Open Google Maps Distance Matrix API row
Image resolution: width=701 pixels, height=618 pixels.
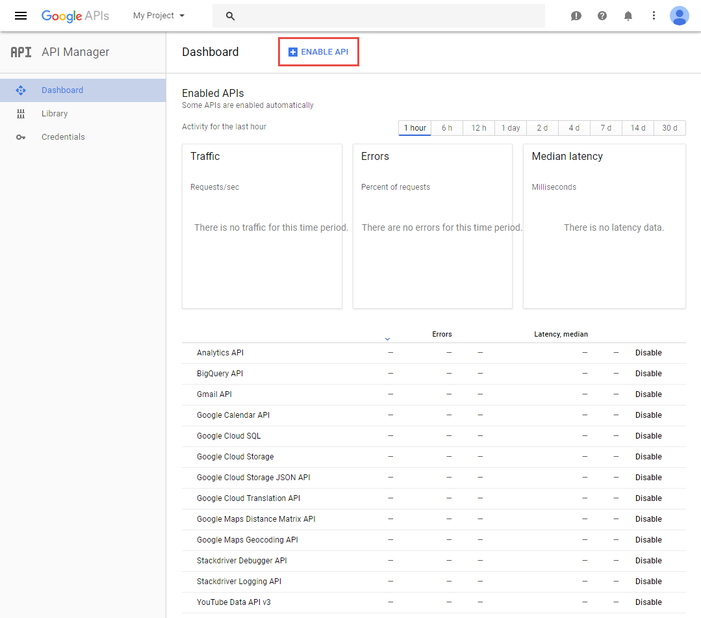434,519
